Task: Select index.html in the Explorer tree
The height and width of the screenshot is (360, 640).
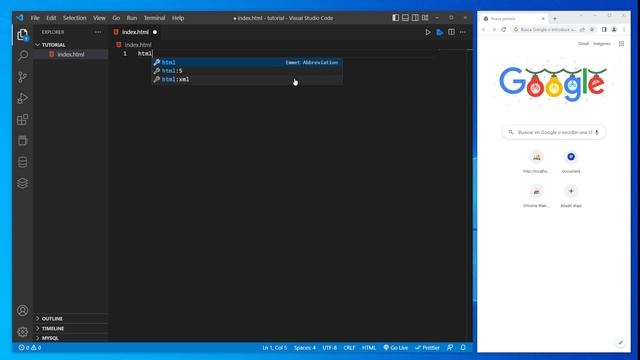Action: tap(71, 54)
